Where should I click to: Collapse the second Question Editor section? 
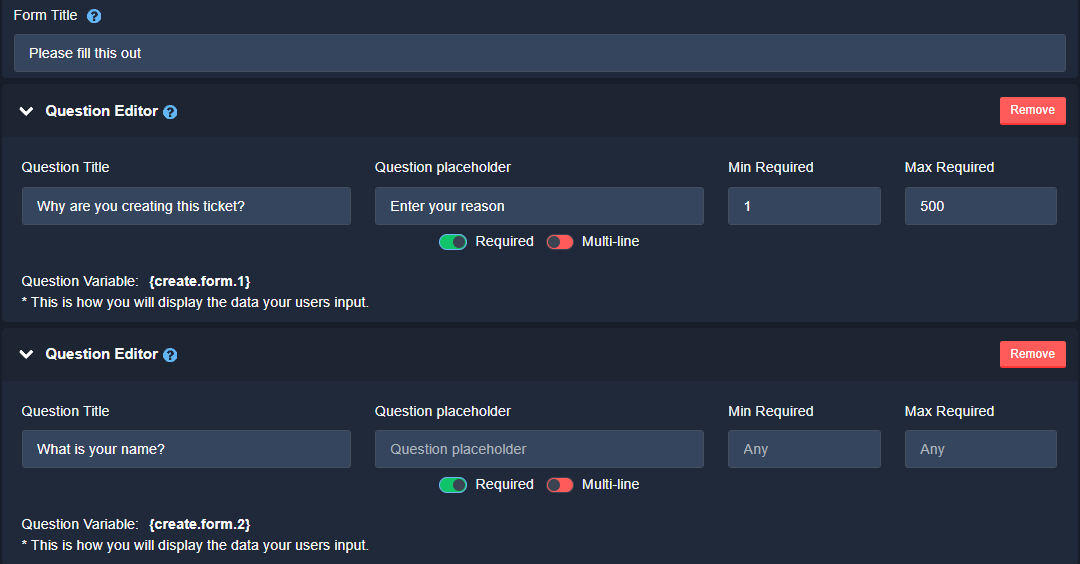pos(27,355)
